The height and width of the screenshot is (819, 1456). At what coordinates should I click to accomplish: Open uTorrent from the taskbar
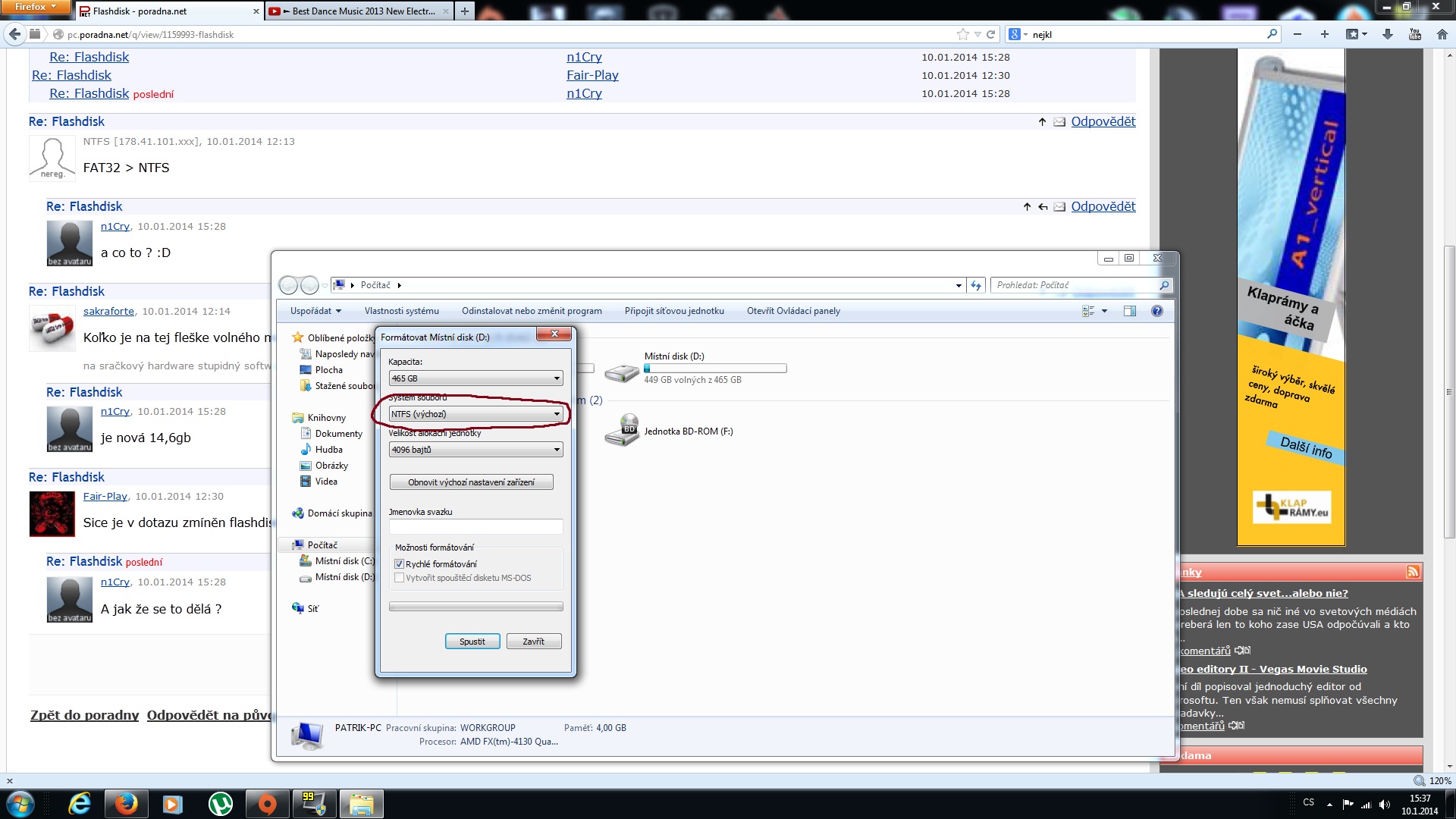click(x=221, y=804)
